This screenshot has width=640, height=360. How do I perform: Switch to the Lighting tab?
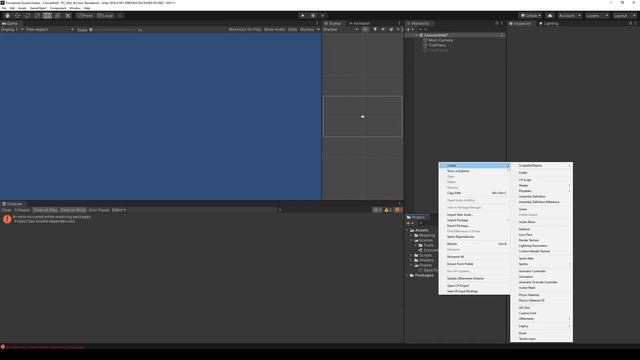coord(549,24)
